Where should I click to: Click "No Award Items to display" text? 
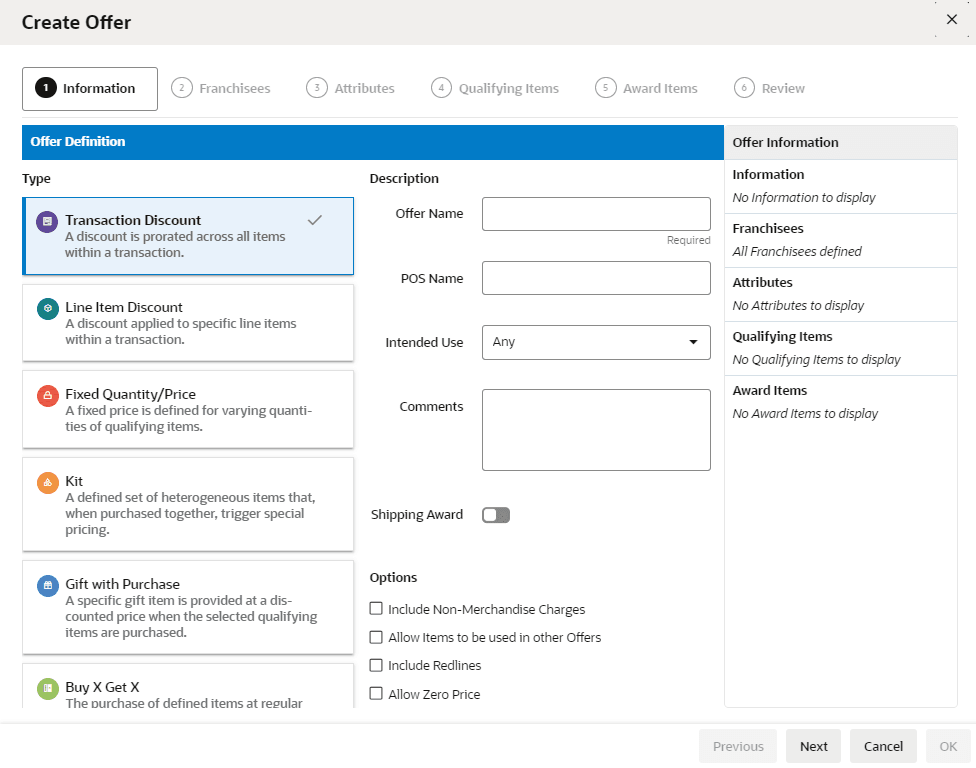pos(805,414)
